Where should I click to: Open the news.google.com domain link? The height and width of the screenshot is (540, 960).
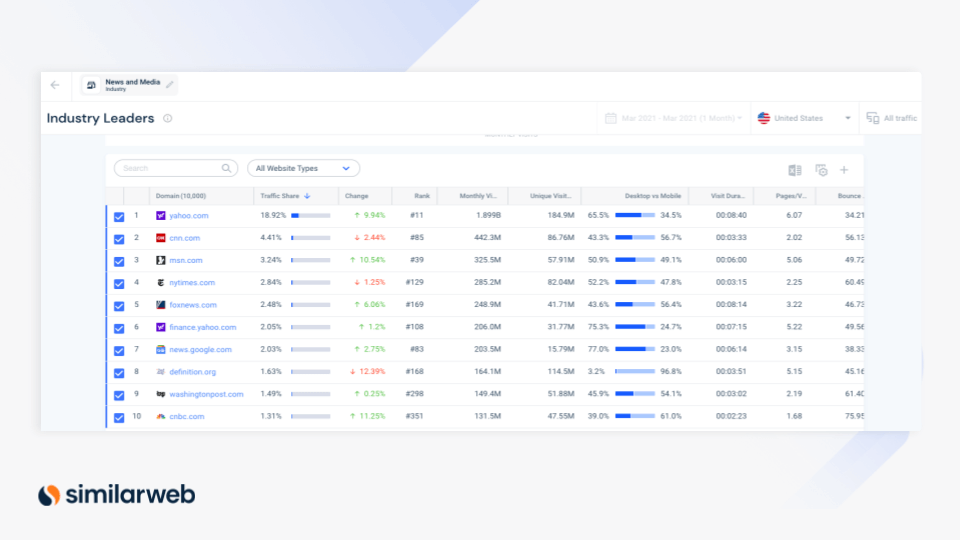(200, 349)
